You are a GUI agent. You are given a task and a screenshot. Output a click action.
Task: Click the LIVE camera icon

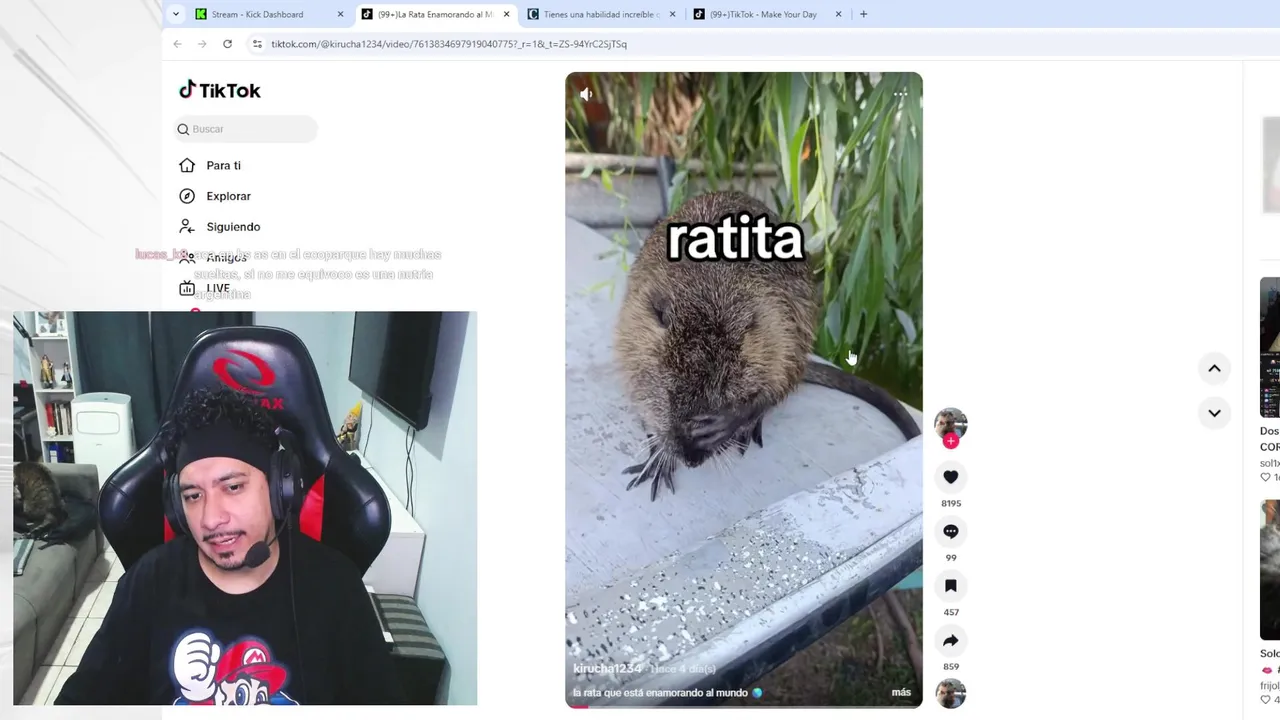[x=187, y=288]
